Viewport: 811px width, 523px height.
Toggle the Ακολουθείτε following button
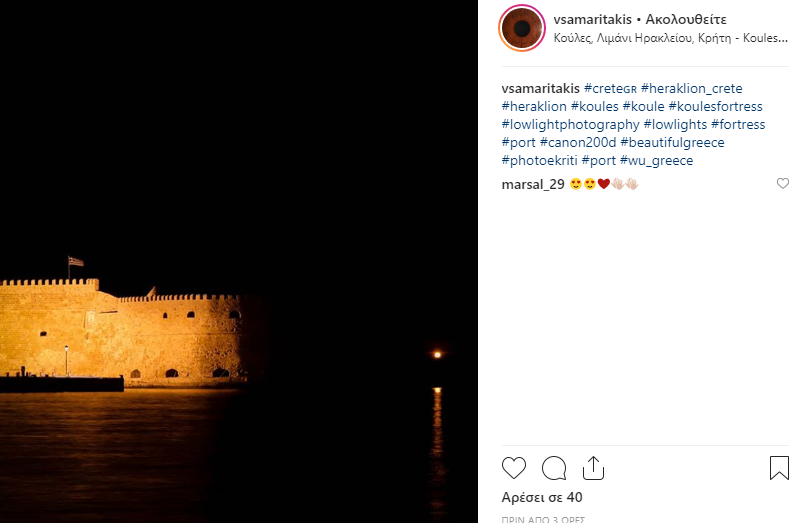[x=686, y=20]
